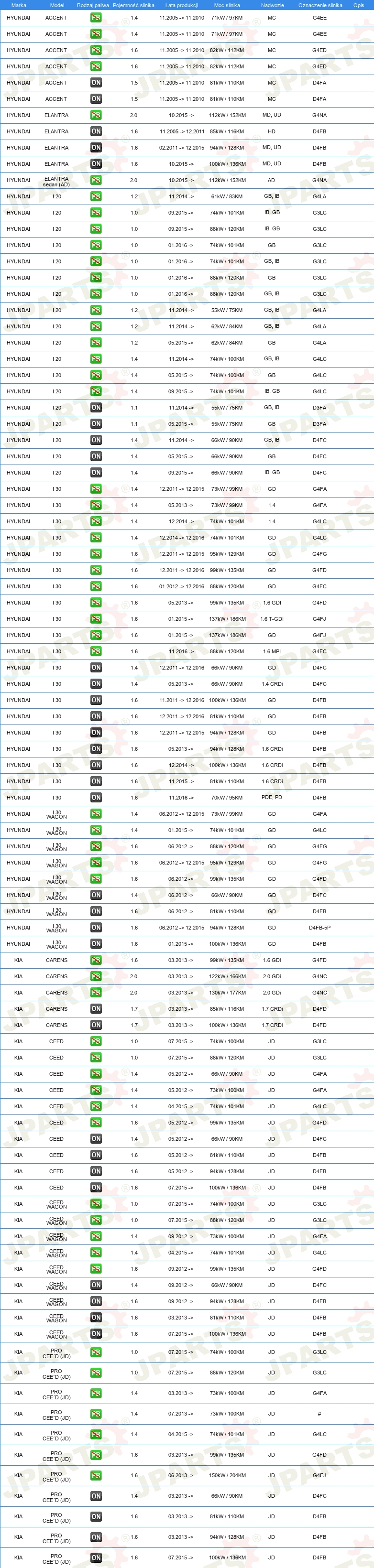The image size is (374, 1568).
Task: Click the ON diesel icon in I 30 PDE, PD row
Action: (x=96, y=798)
